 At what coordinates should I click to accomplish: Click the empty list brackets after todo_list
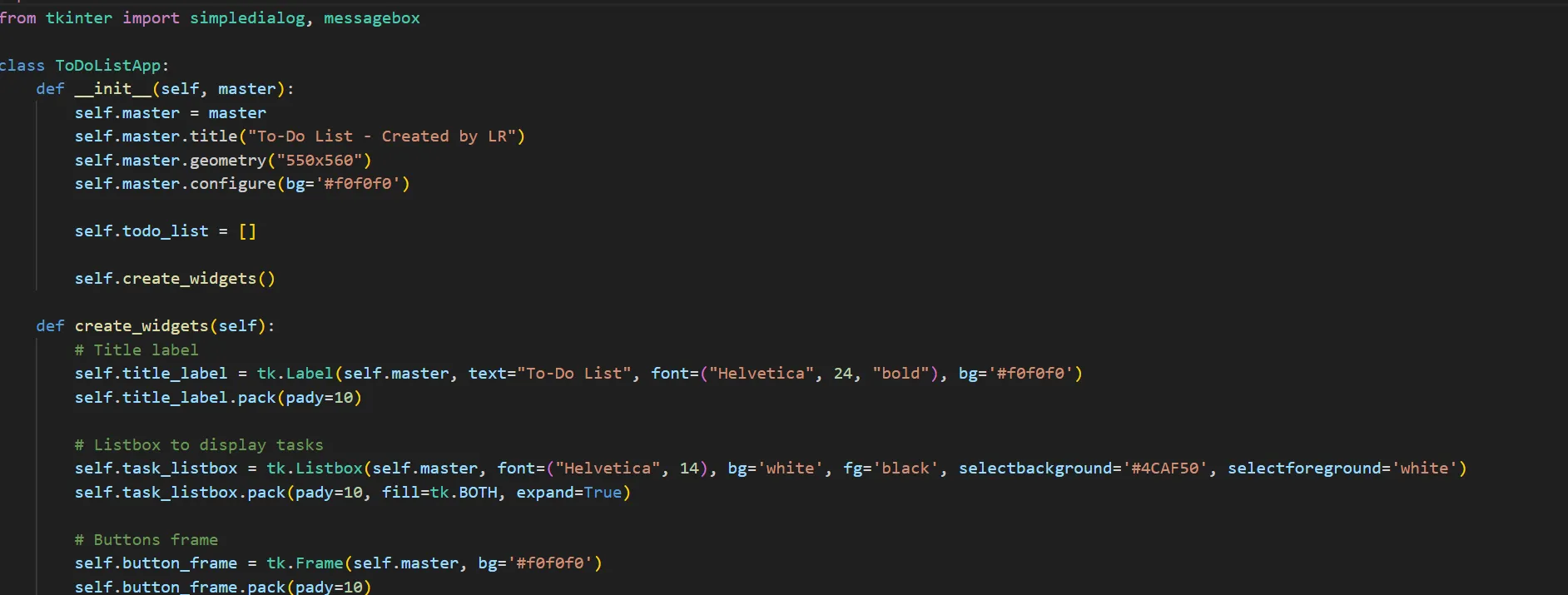(x=247, y=231)
